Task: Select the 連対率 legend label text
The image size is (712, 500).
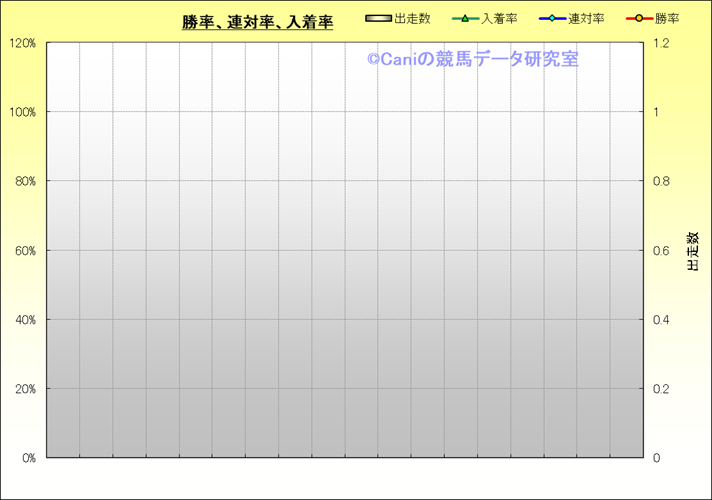Action: click(x=586, y=19)
